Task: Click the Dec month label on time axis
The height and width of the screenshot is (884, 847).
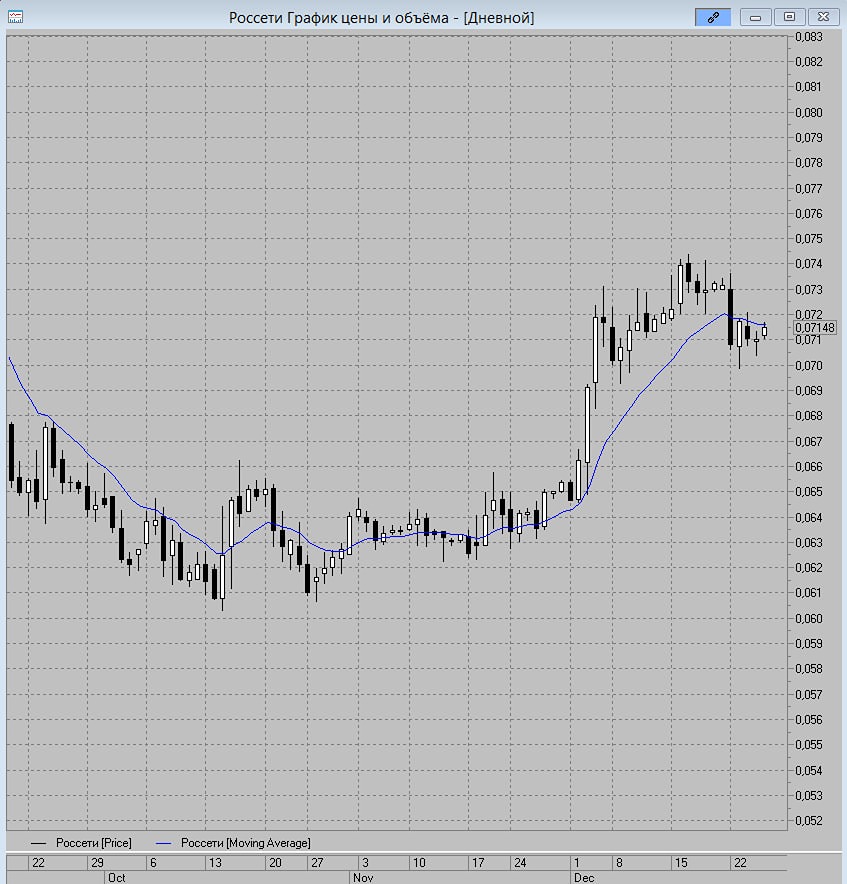Action: tap(584, 878)
